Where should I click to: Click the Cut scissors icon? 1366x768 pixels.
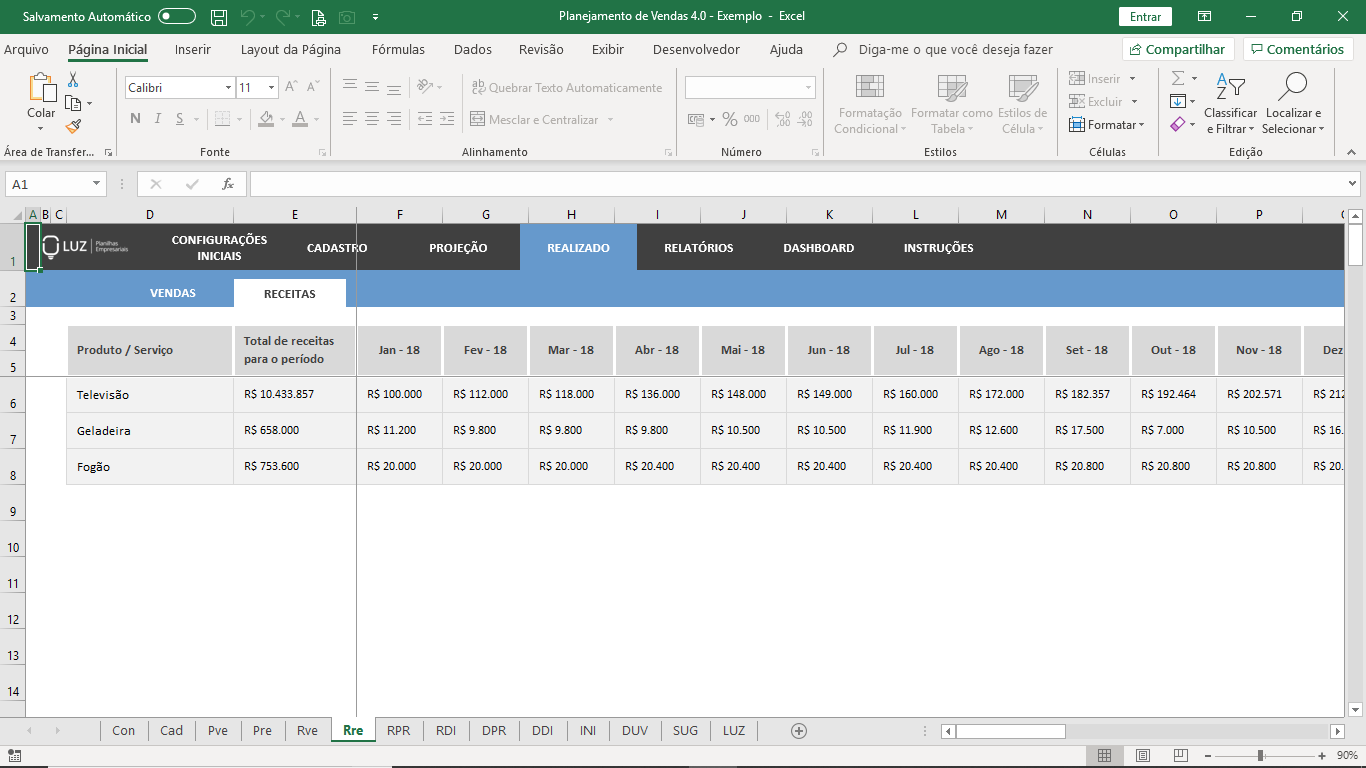coord(73,80)
